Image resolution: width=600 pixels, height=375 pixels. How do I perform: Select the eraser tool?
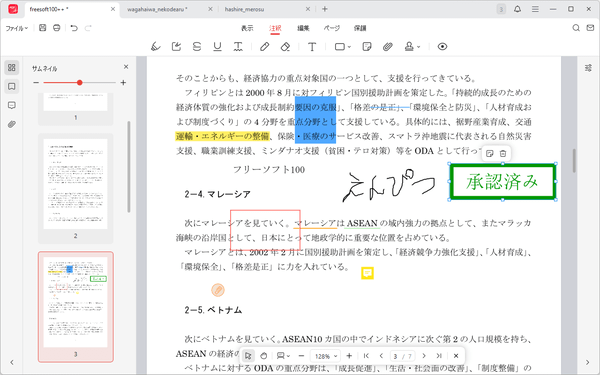285,47
